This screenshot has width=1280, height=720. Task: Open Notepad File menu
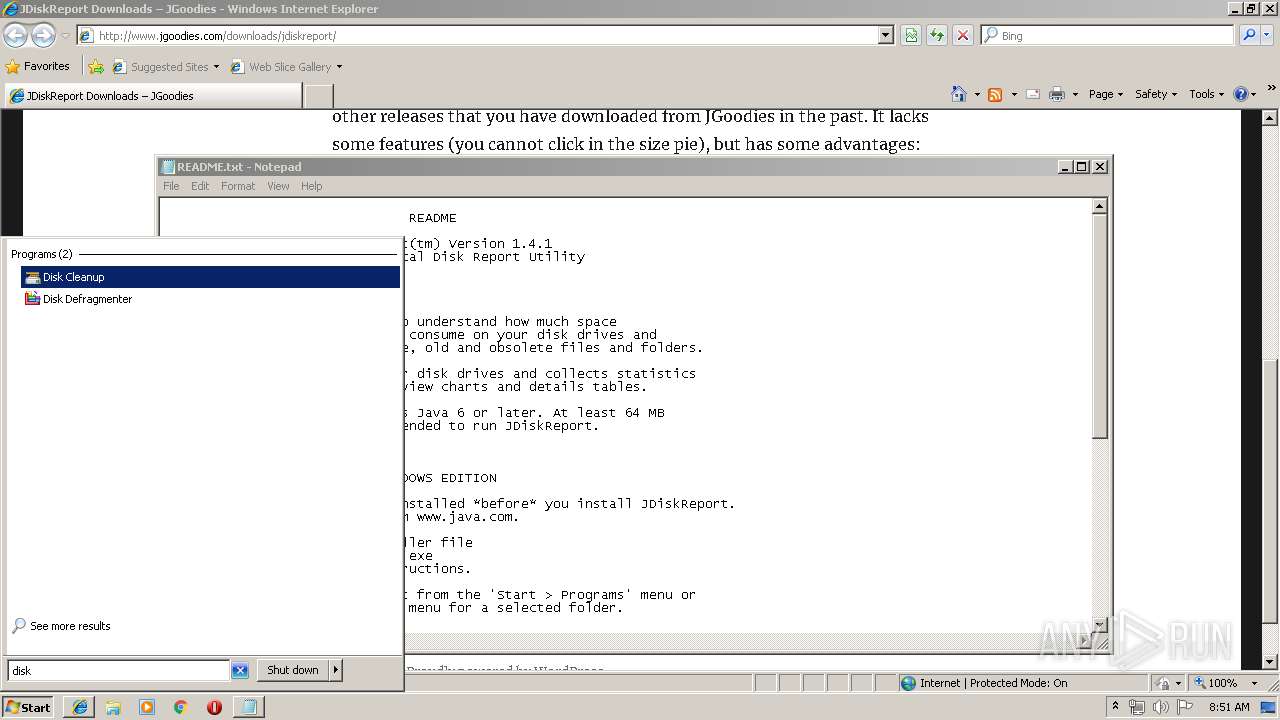coord(171,186)
